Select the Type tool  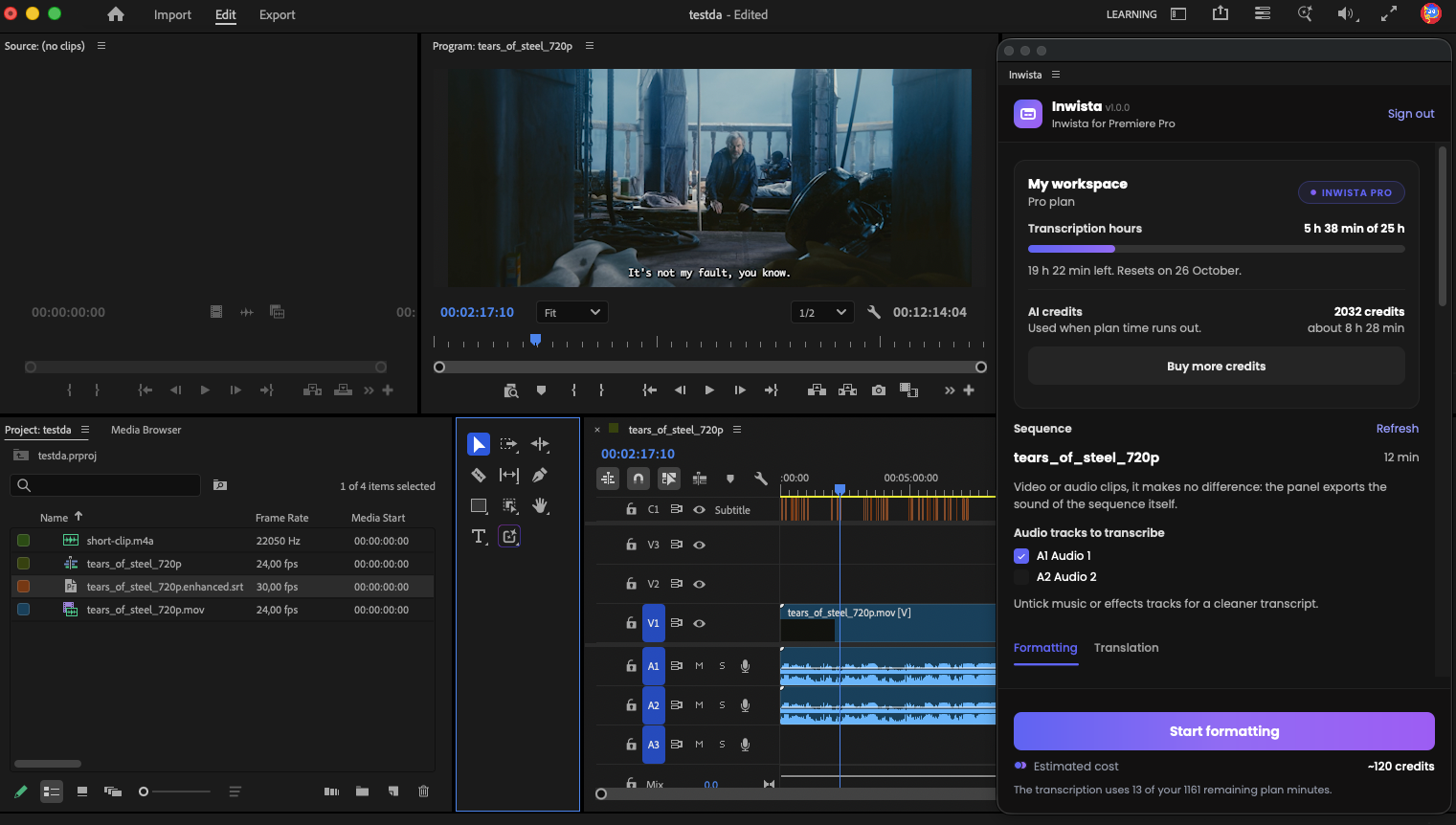479,536
